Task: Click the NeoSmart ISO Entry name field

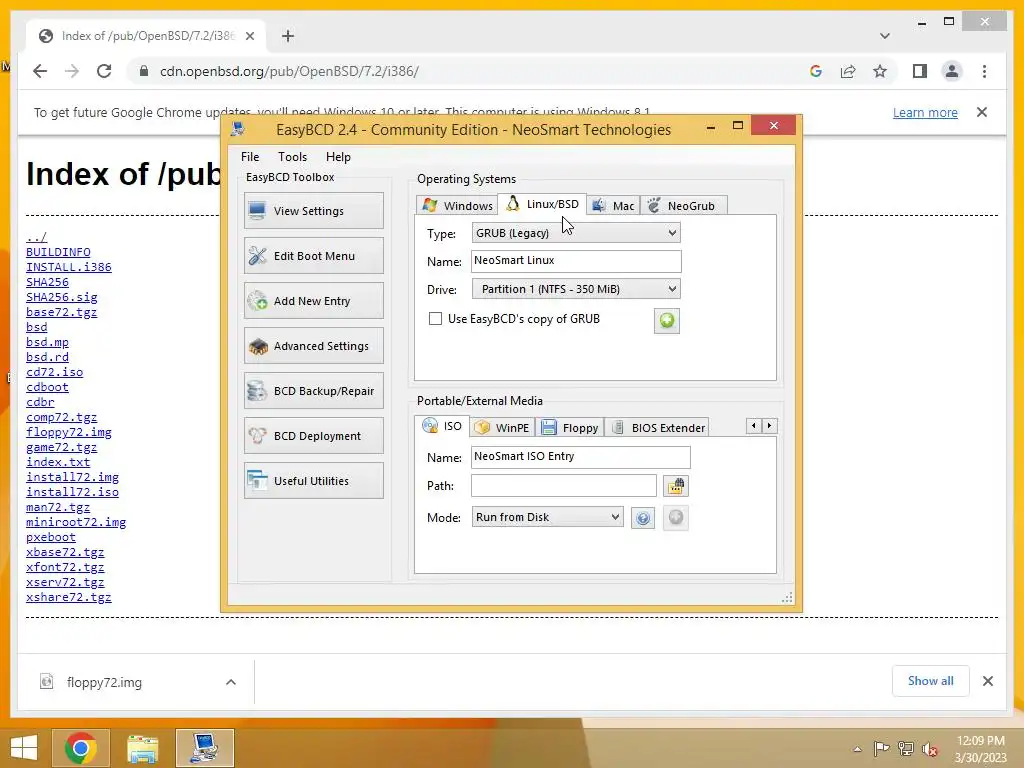Action: (581, 456)
